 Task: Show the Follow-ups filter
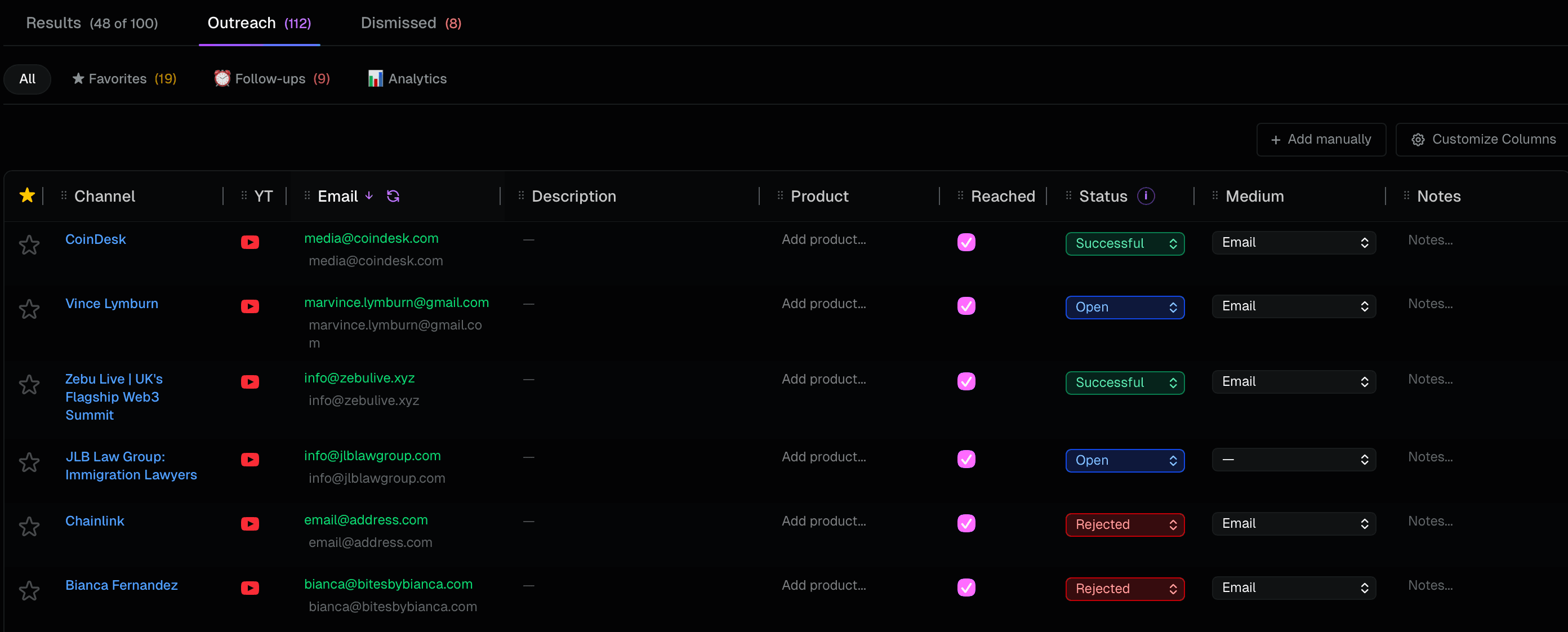271,78
